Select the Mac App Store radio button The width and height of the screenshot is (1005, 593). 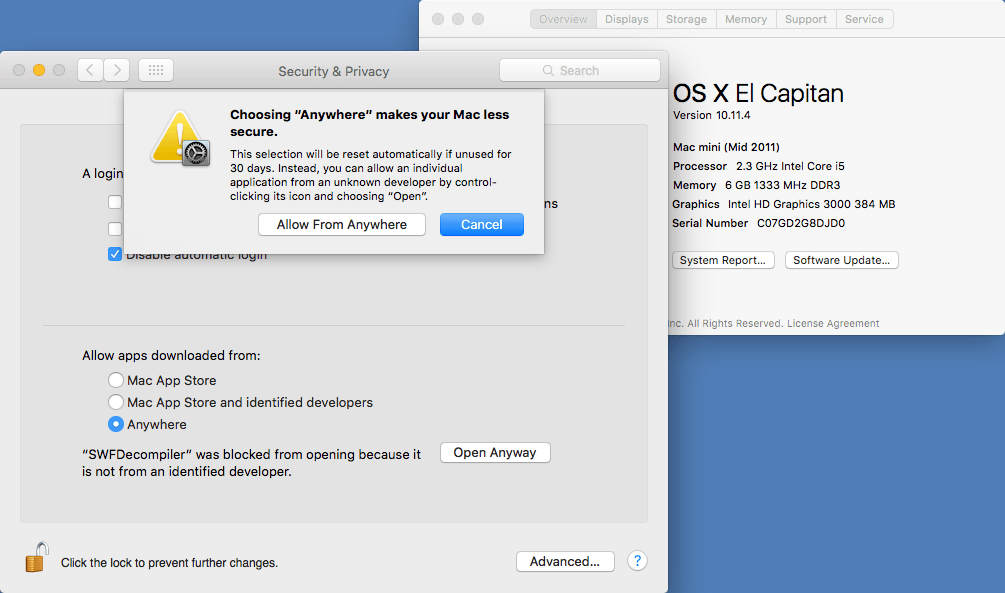click(x=115, y=380)
